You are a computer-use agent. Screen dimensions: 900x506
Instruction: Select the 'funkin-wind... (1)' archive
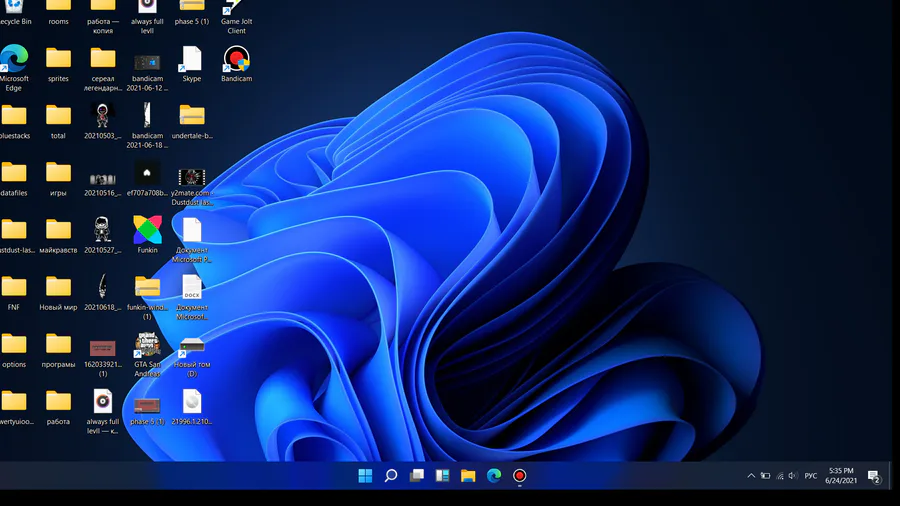pos(148,298)
